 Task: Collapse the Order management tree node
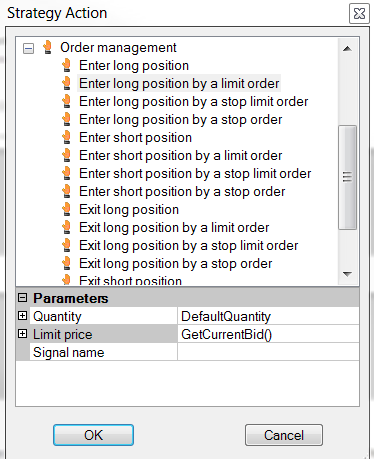pos(28,49)
